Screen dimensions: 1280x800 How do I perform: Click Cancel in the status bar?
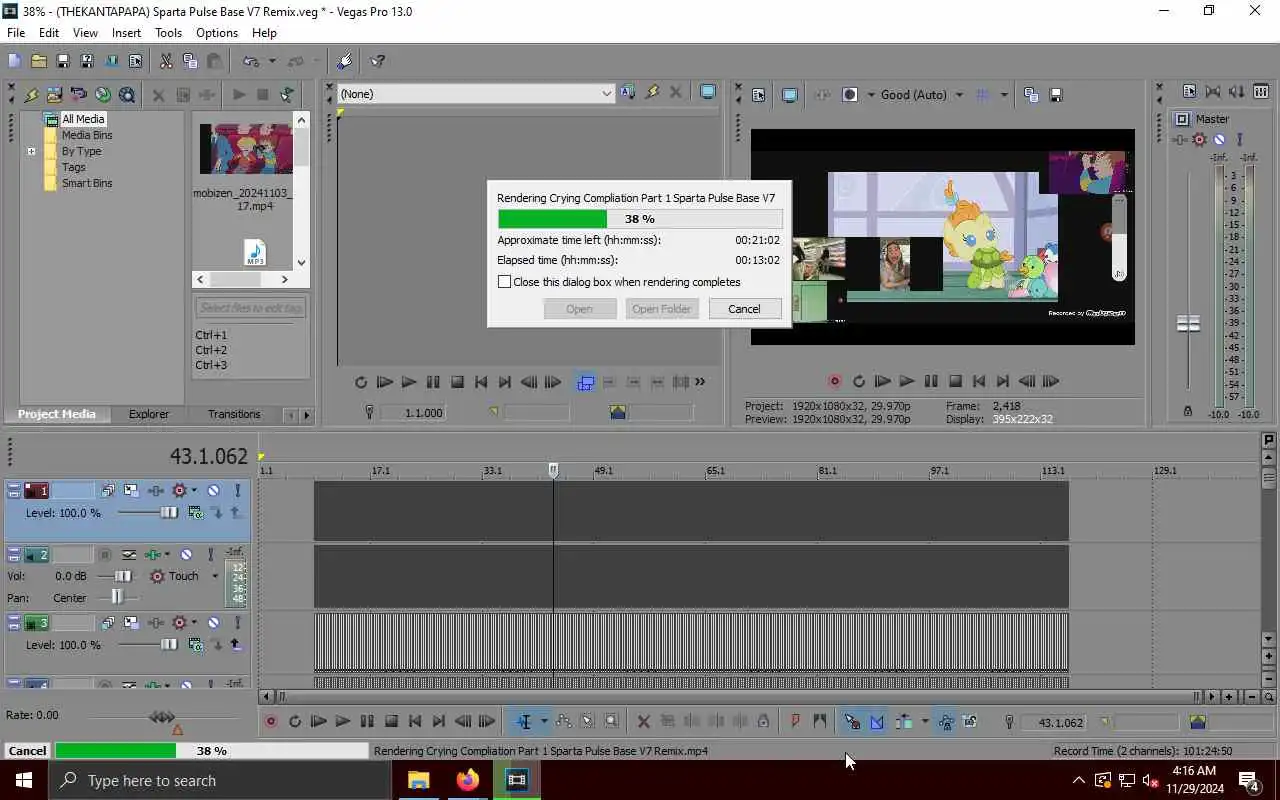[x=27, y=751]
